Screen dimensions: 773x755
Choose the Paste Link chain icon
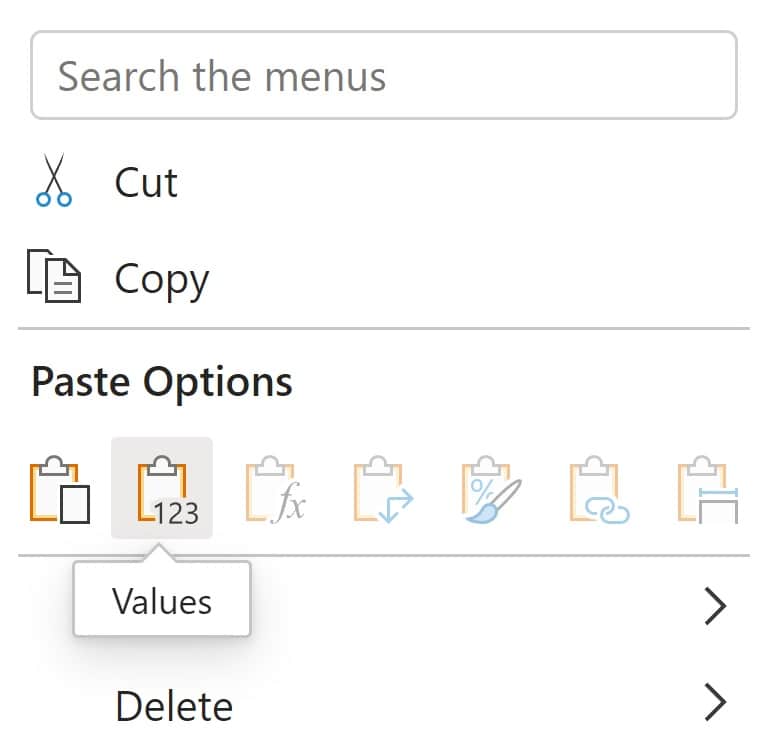coord(599,490)
